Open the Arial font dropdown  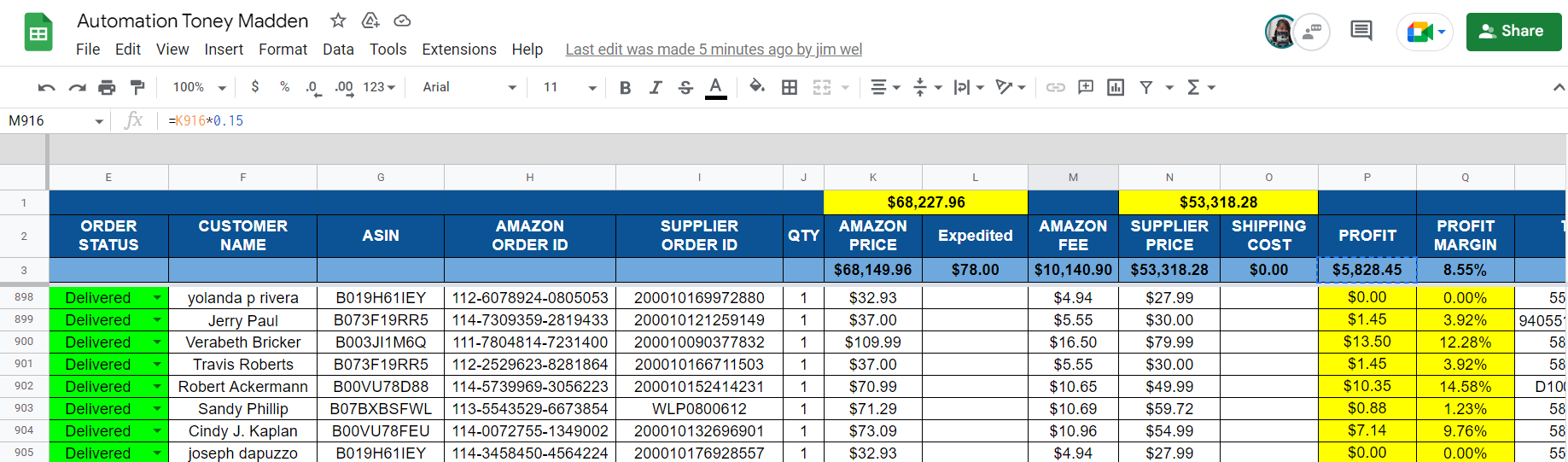click(x=469, y=87)
